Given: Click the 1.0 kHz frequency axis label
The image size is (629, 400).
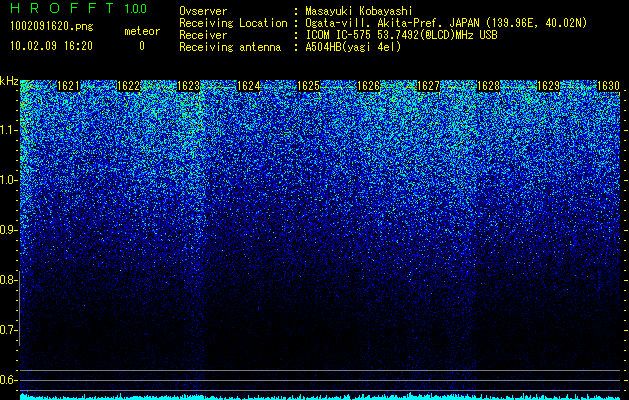Looking at the screenshot, I should 8,180.
